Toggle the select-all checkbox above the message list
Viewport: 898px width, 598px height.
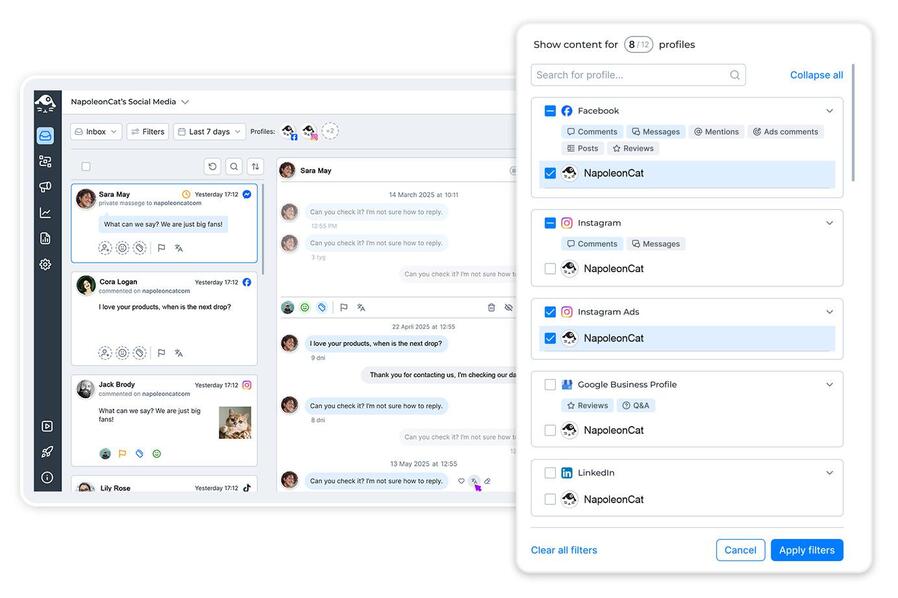(86, 167)
